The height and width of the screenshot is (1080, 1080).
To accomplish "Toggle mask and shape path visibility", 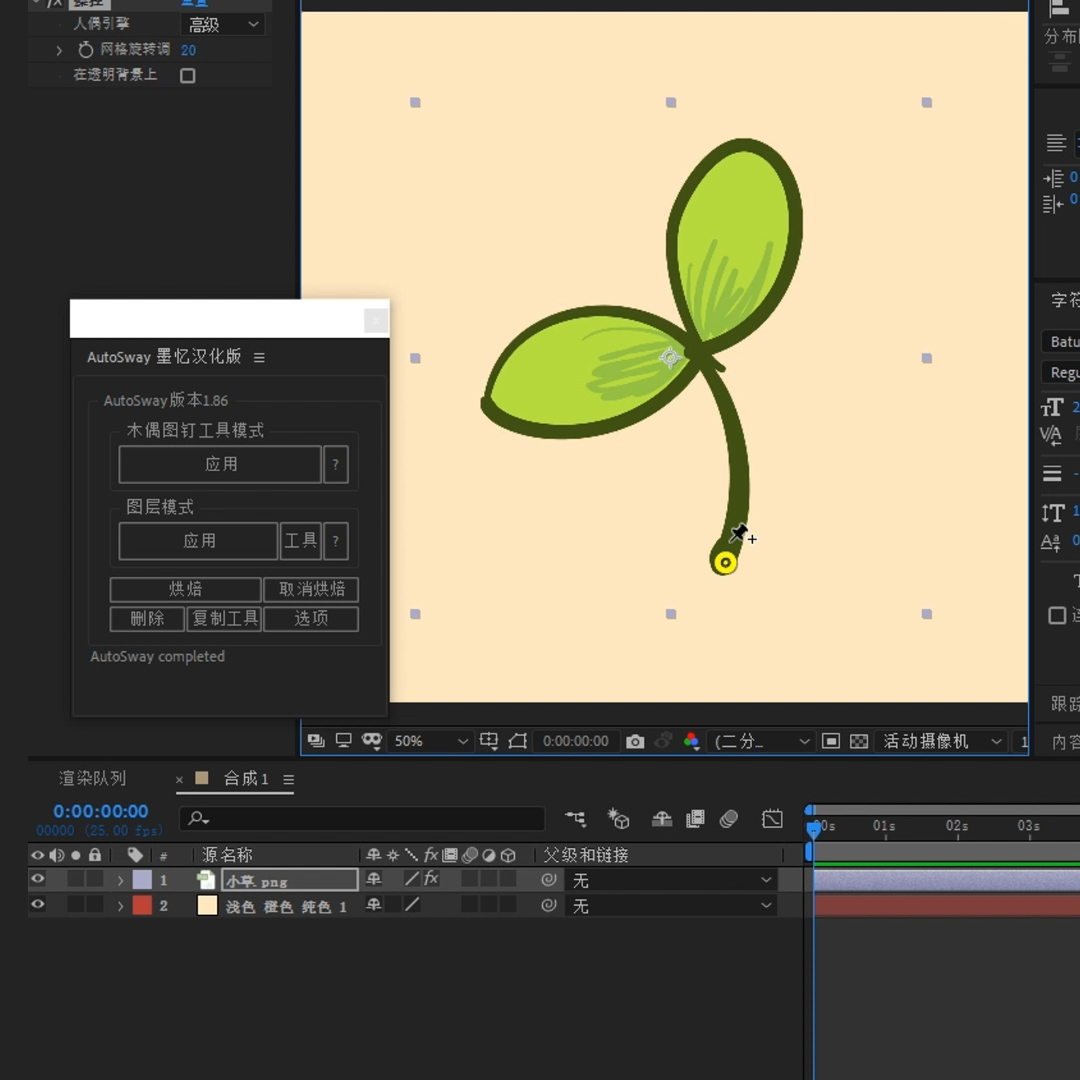I will [x=517, y=741].
